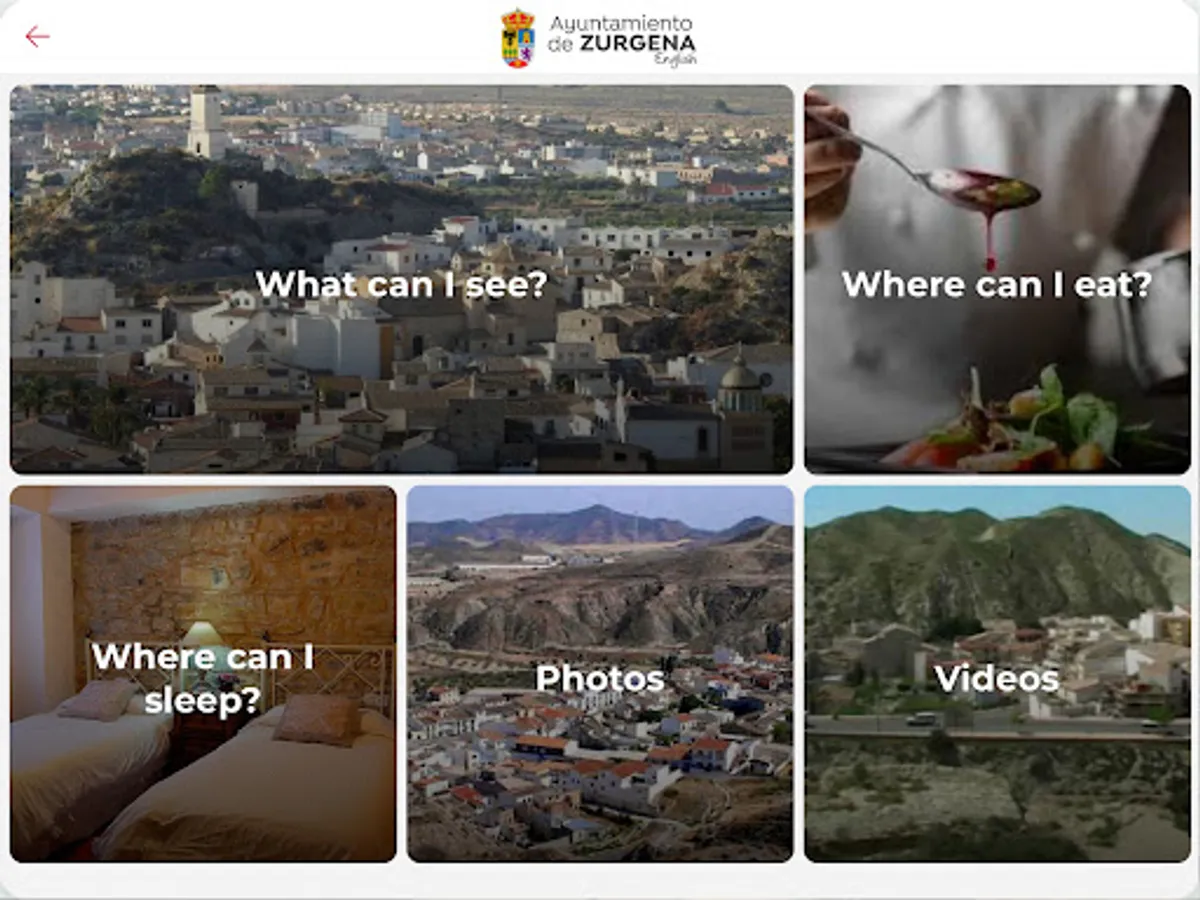Screen dimensions: 1200x900
Task: Click the 'Where can I eat?' caption text
Action: (997, 284)
